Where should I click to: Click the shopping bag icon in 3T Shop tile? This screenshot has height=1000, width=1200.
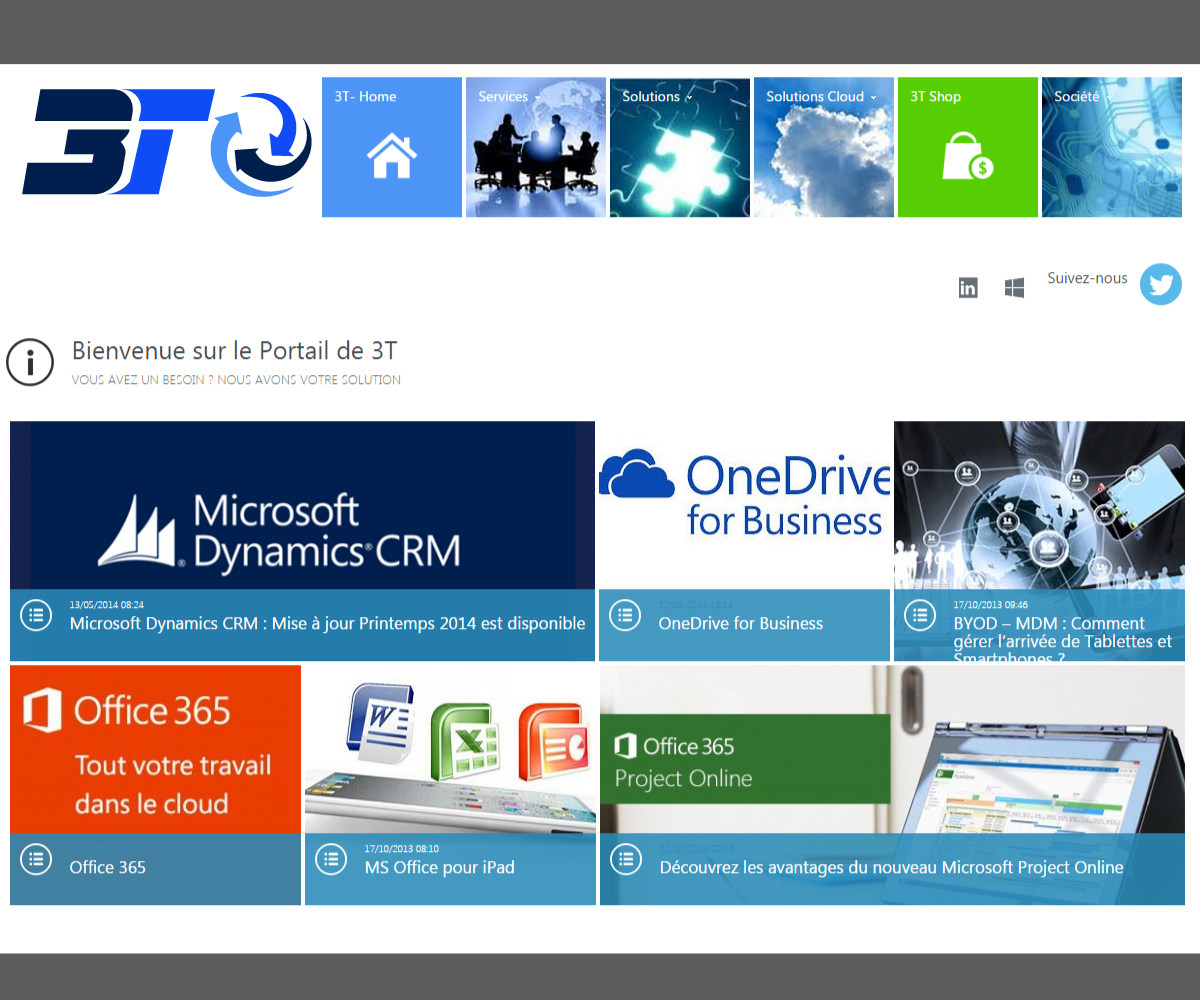pos(967,156)
